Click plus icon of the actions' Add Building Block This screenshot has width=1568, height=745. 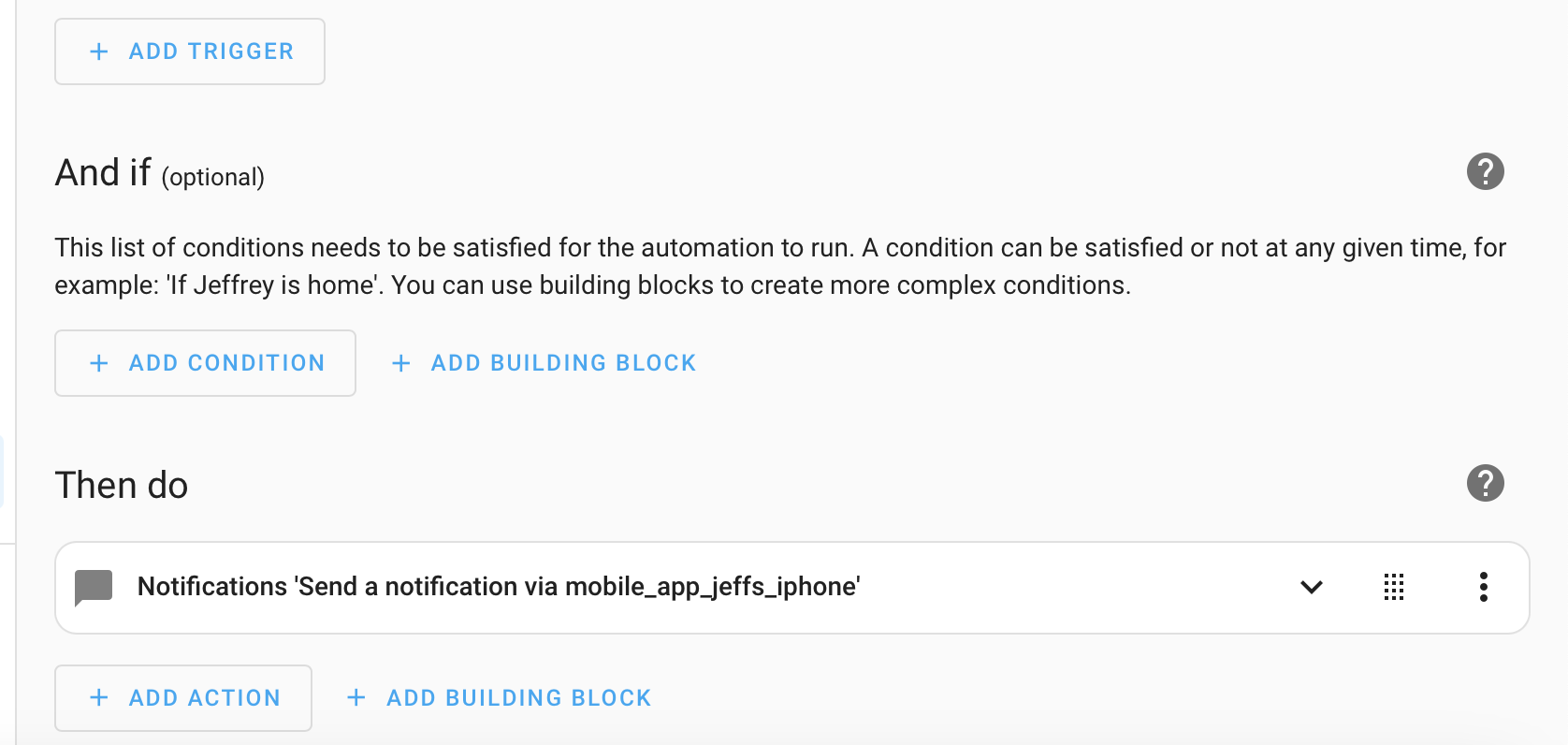356,698
